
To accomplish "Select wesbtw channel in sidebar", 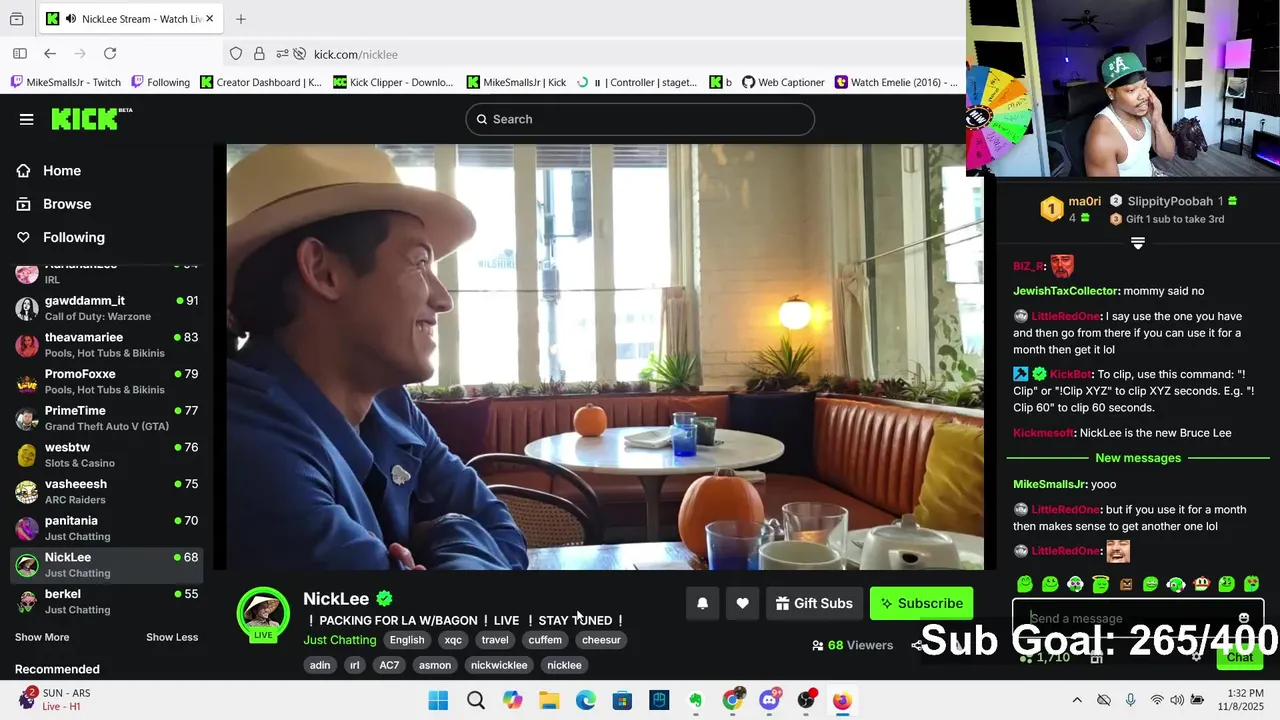I will (107, 455).
